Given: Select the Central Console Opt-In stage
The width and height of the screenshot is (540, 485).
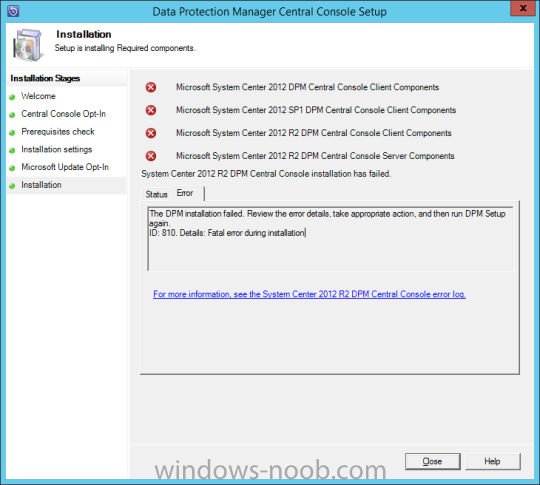Looking at the screenshot, I should 63,114.
